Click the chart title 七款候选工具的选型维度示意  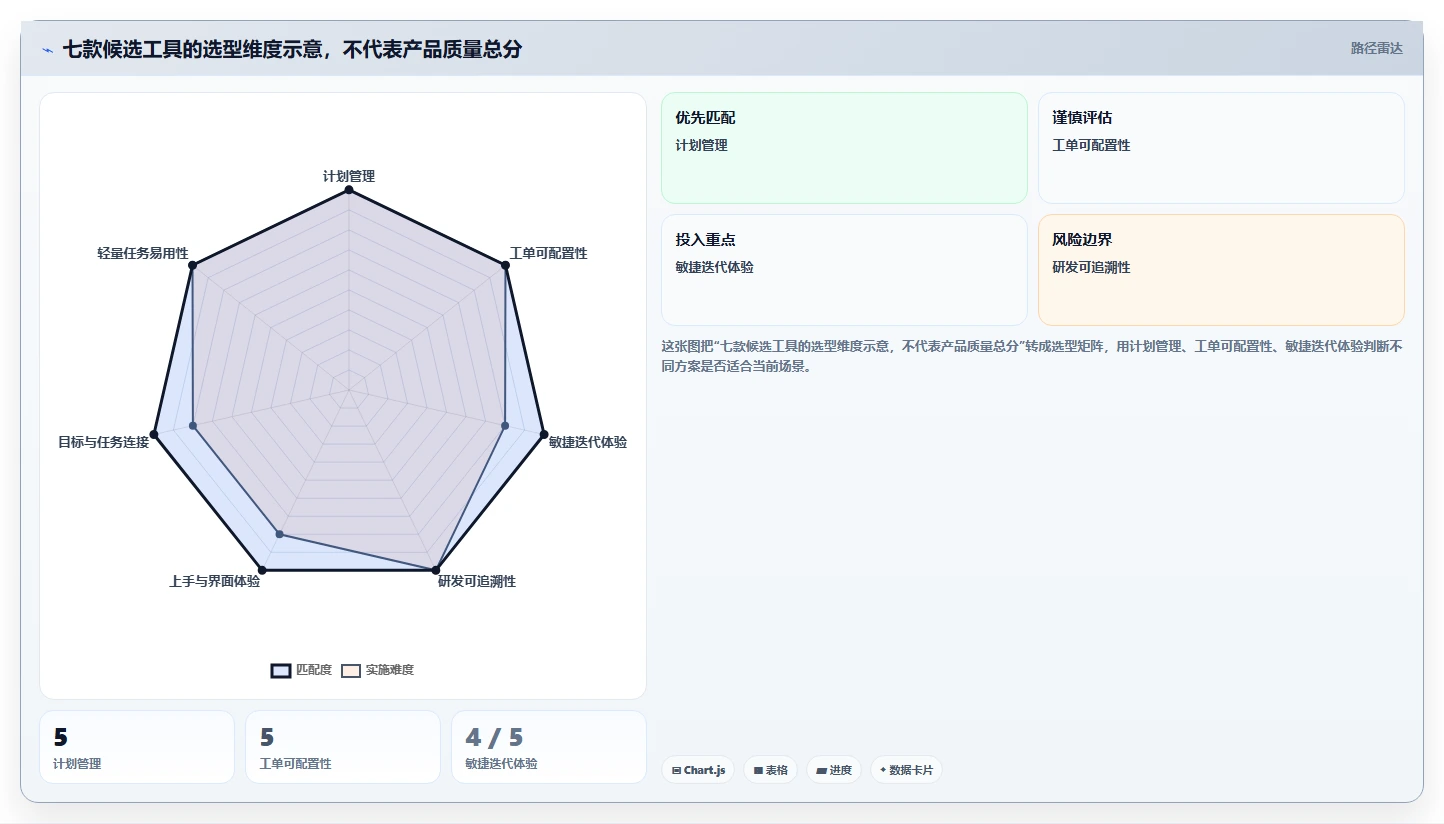[x=292, y=49]
